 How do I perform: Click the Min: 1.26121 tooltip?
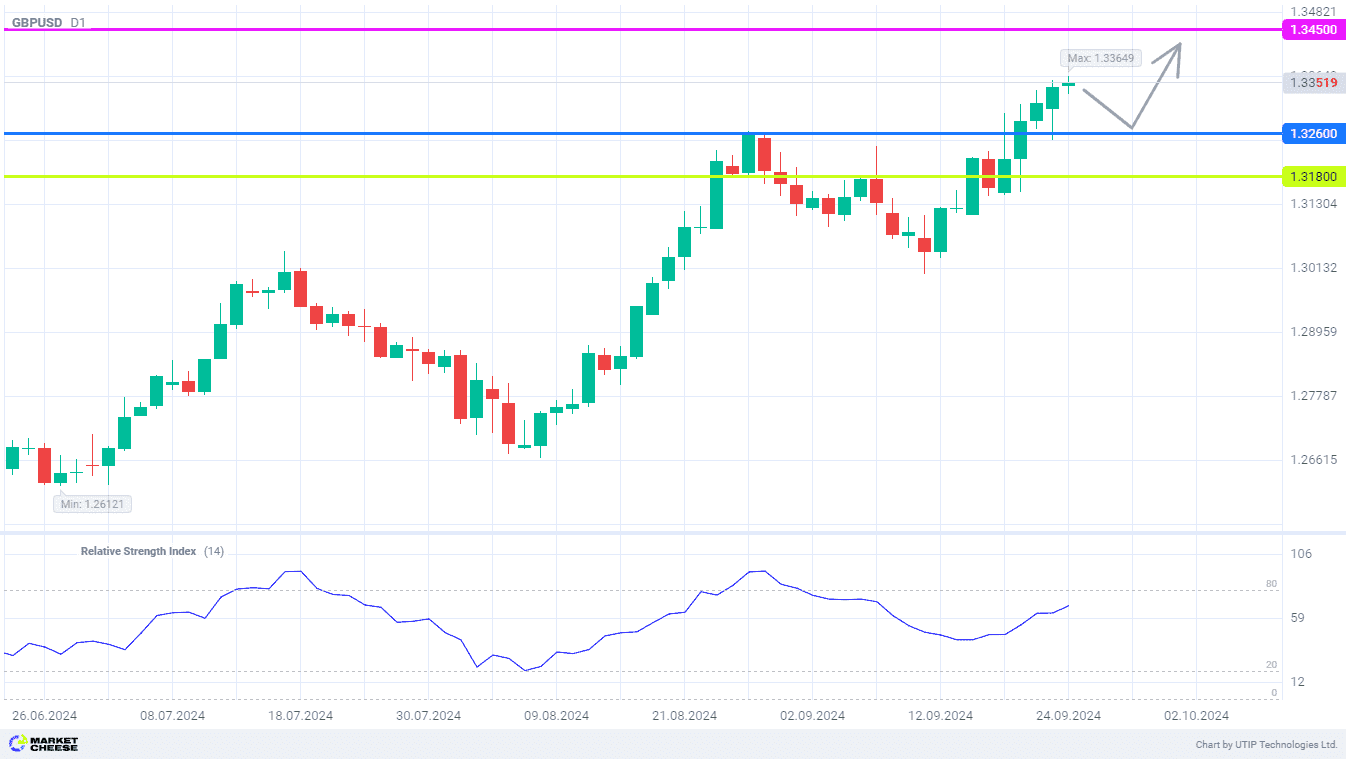(92, 504)
